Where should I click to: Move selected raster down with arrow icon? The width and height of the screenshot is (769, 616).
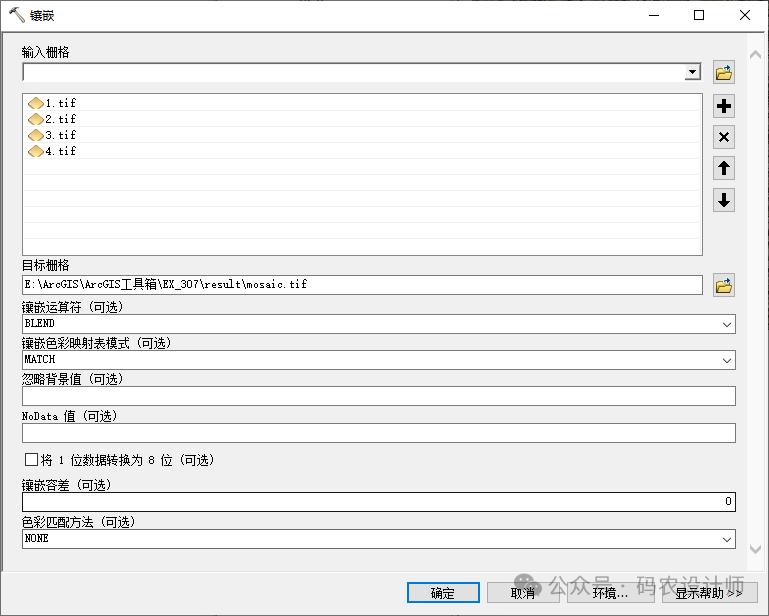[724, 200]
